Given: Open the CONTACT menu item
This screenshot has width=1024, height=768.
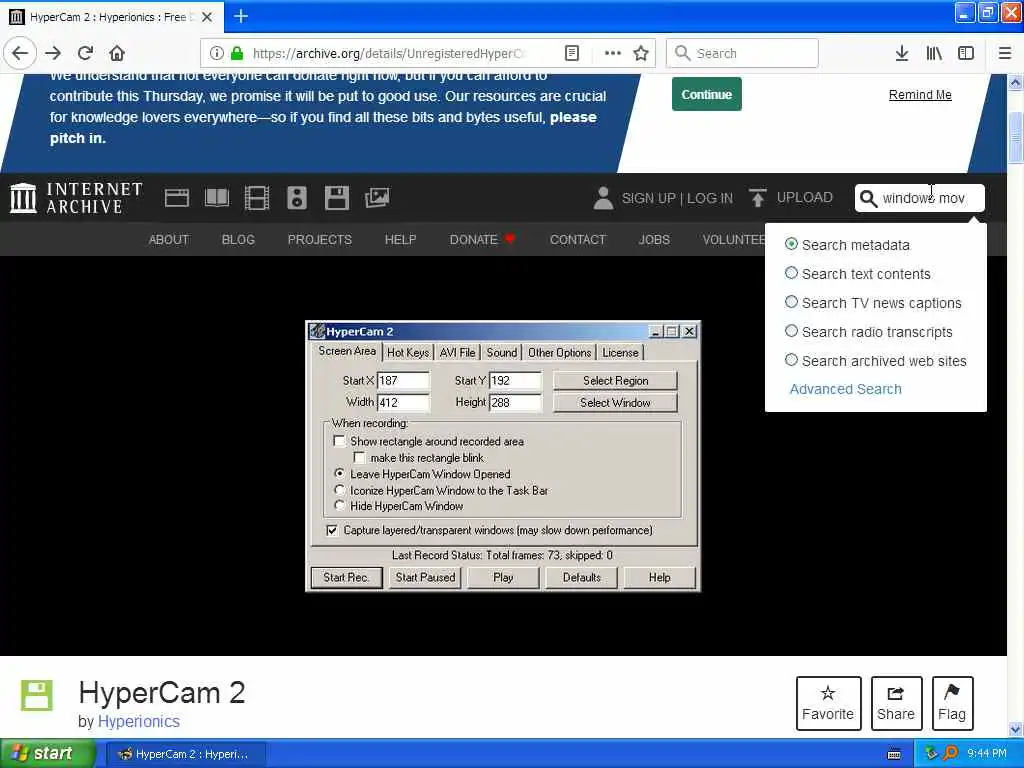Looking at the screenshot, I should point(577,240).
